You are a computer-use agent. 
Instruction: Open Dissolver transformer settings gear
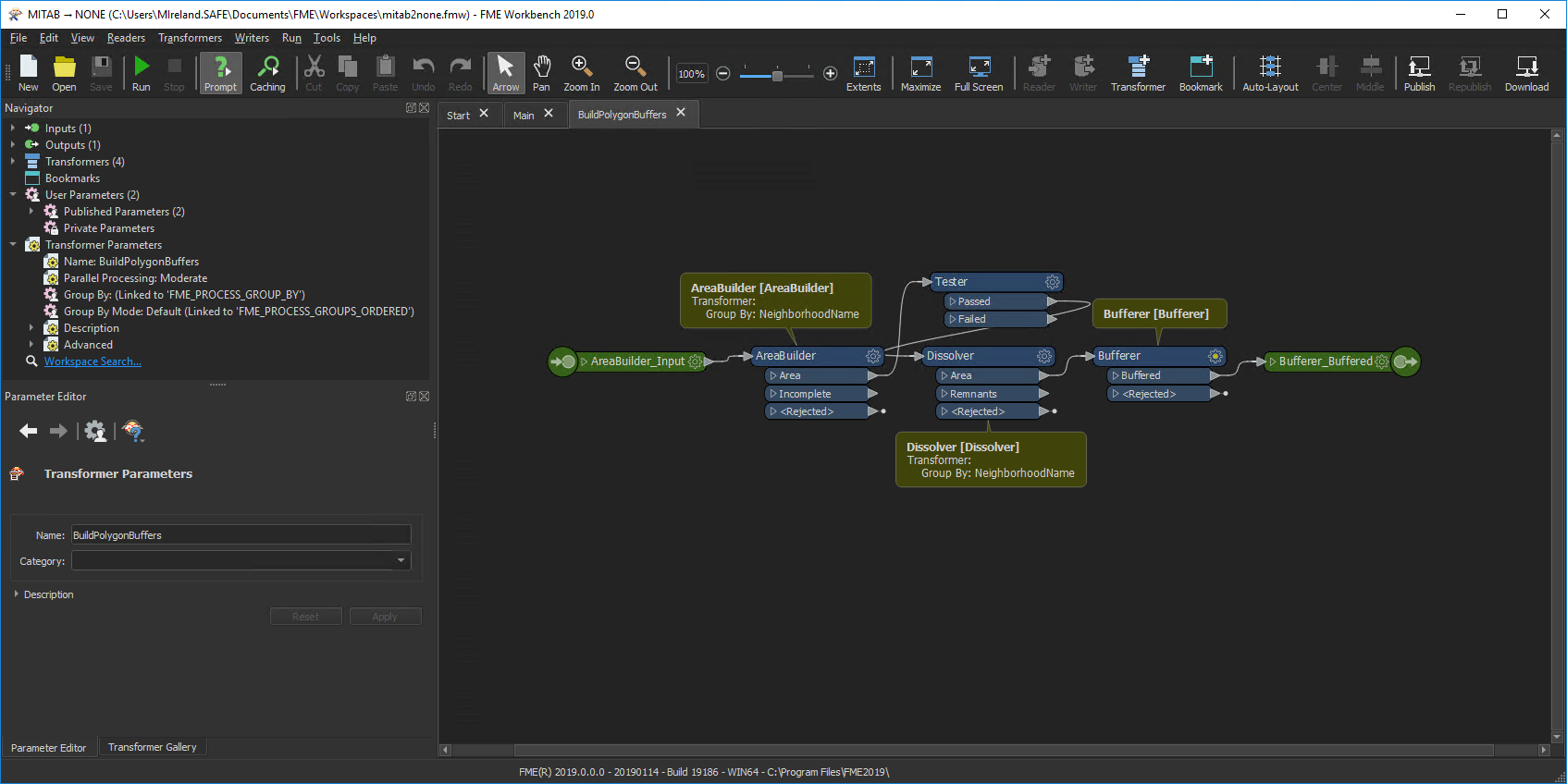click(x=1044, y=356)
